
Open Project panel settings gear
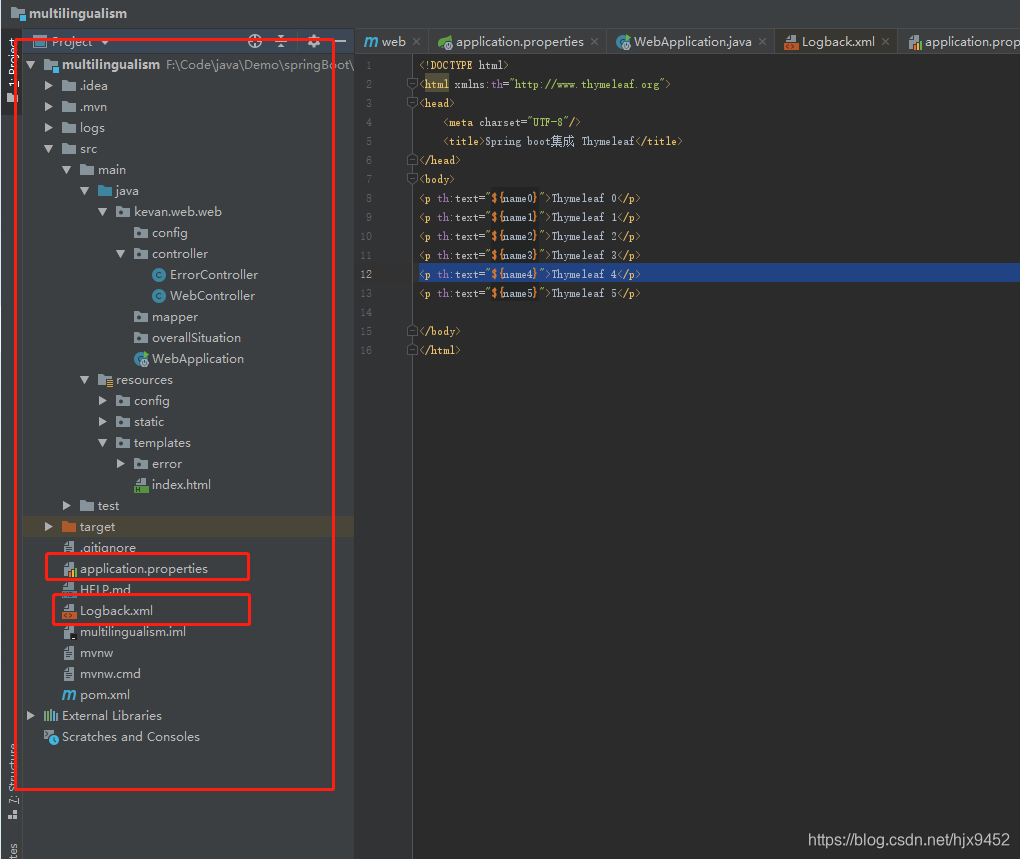coord(314,42)
